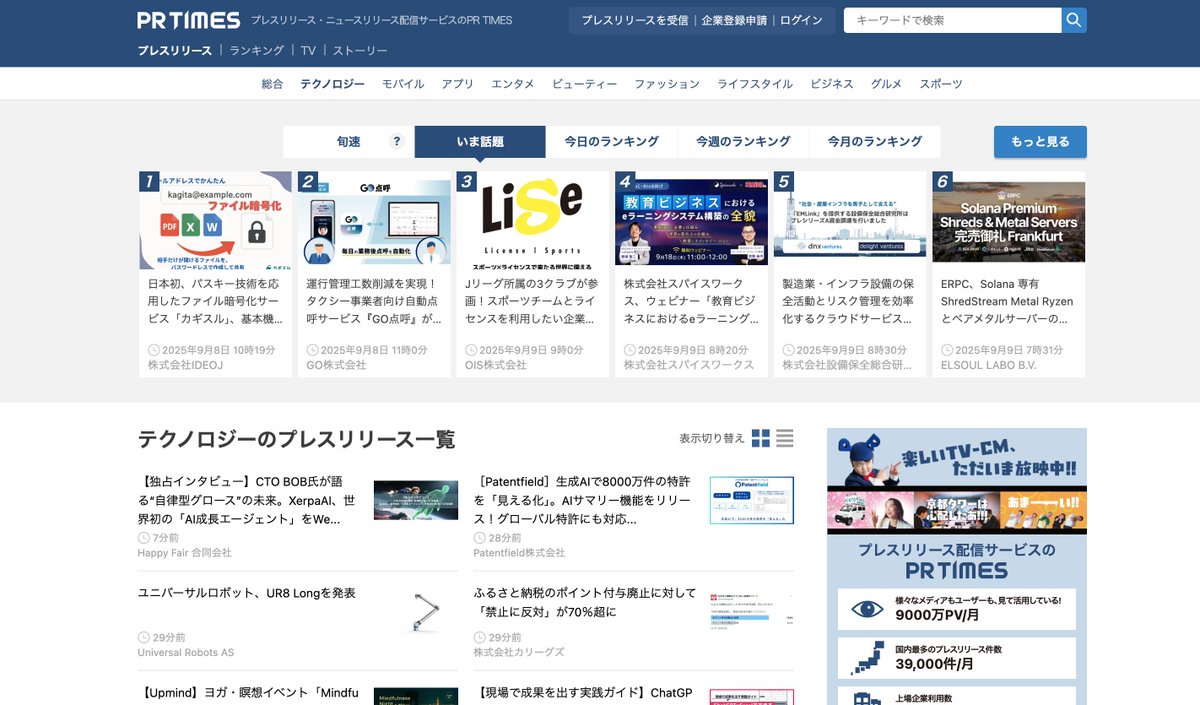The height and width of the screenshot is (705, 1200).
Task: Click the question mark help icon beside 旬速
Action: click(397, 142)
